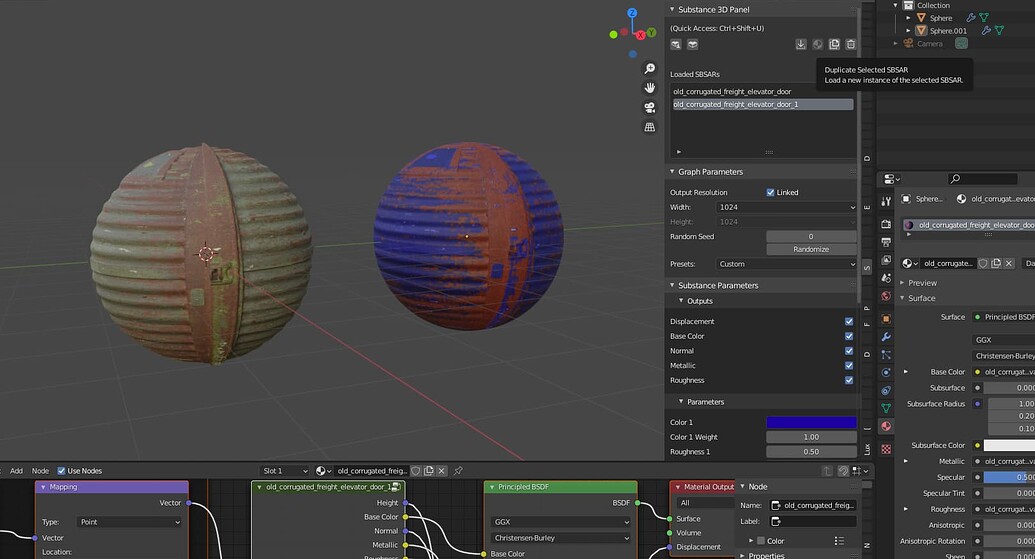Viewport: 1035px width, 559px height.
Task: Open the Physics properties tab icon
Action: (886, 372)
